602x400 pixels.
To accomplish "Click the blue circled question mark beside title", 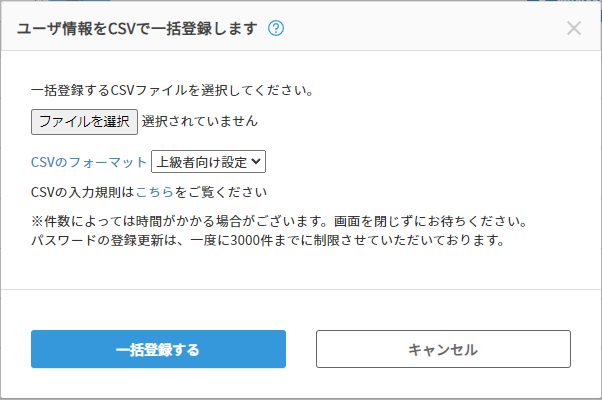I will [276, 28].
